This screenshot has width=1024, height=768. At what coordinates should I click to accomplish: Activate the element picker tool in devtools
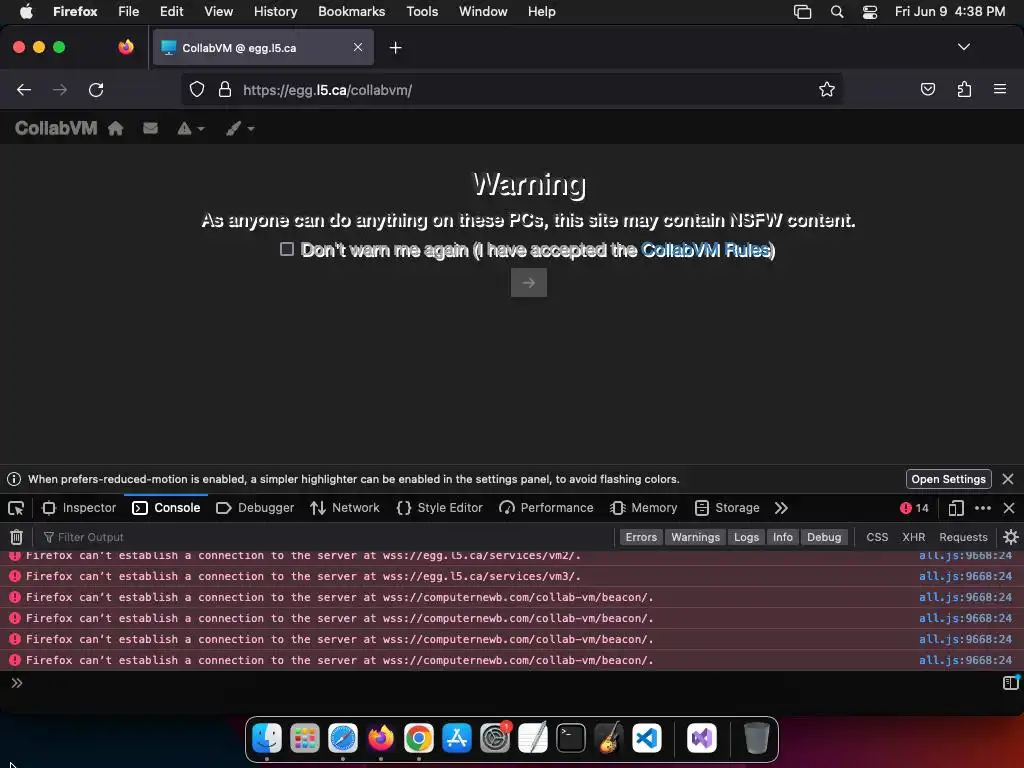16,508
